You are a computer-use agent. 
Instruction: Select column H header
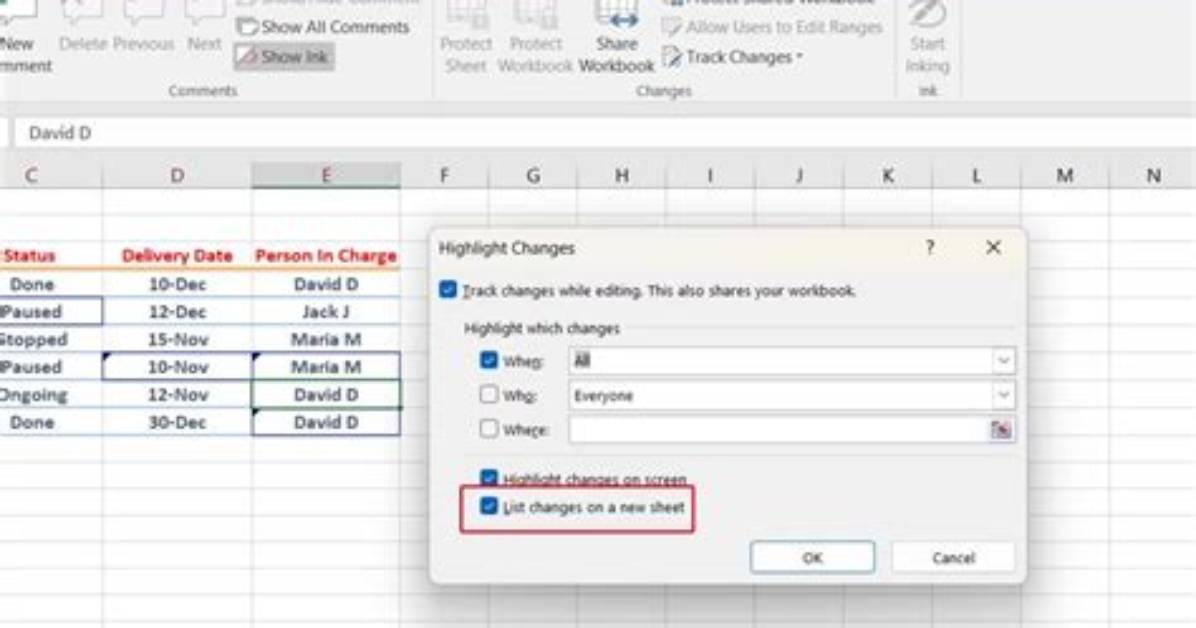tap(622, 176)
